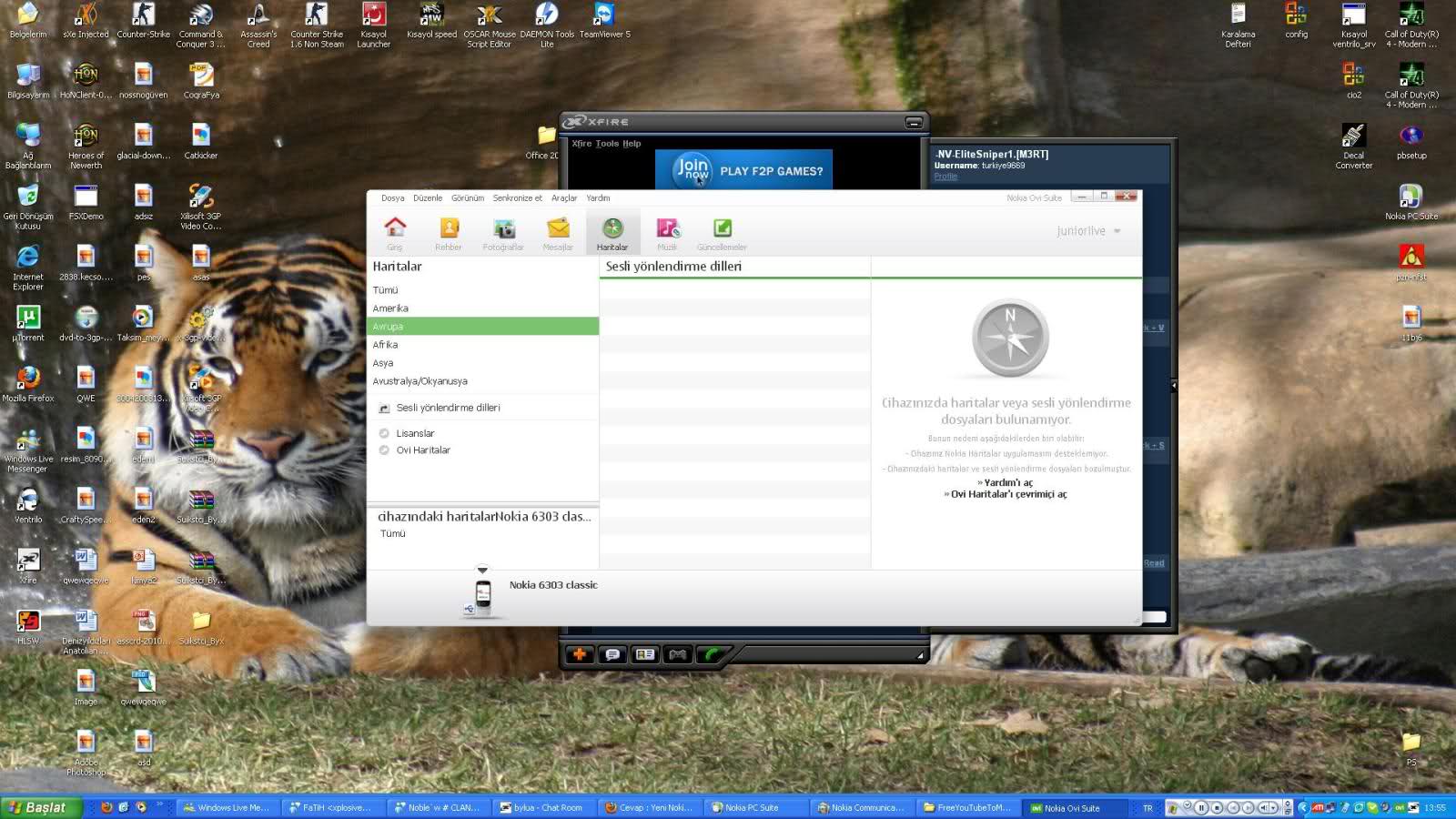Select Amerika in the maps list
This screenshot has width=1456, height=819.
pos(482,308)
